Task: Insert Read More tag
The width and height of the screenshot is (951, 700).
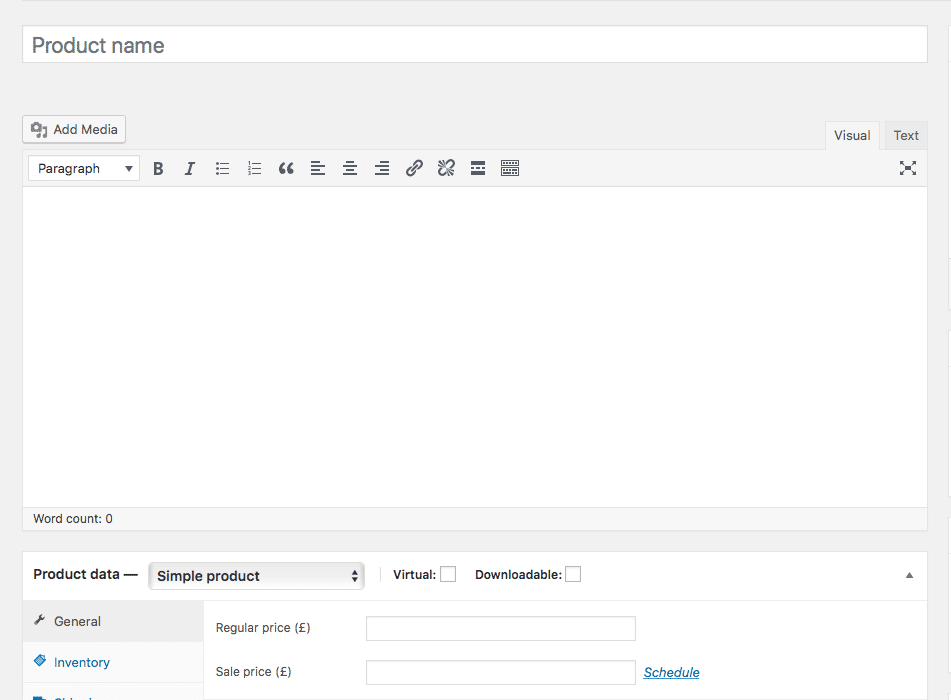Action: tap(478, 169)
